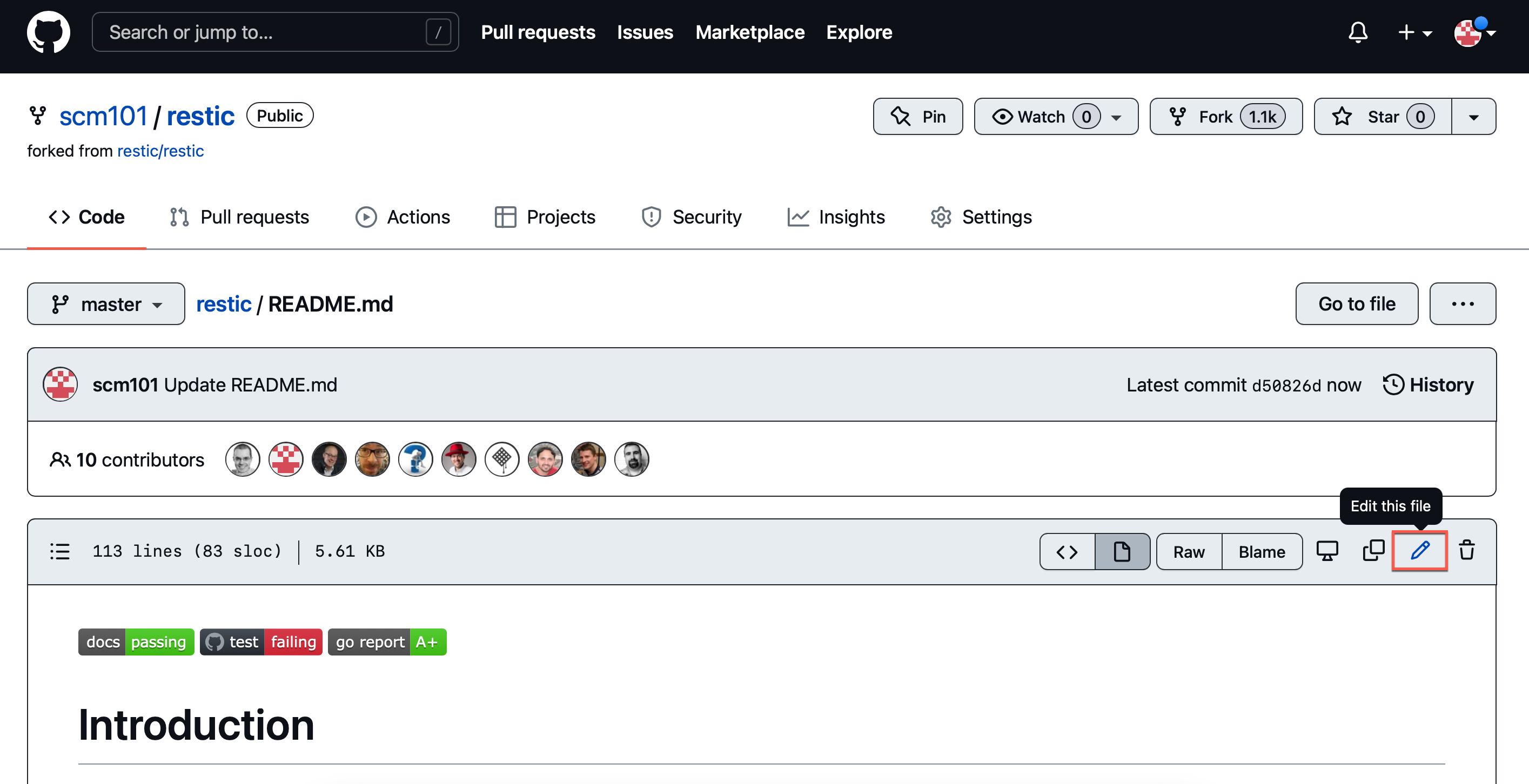
Task: Expand the Star lists dropdown arrow
Action: pos(1474,116)
